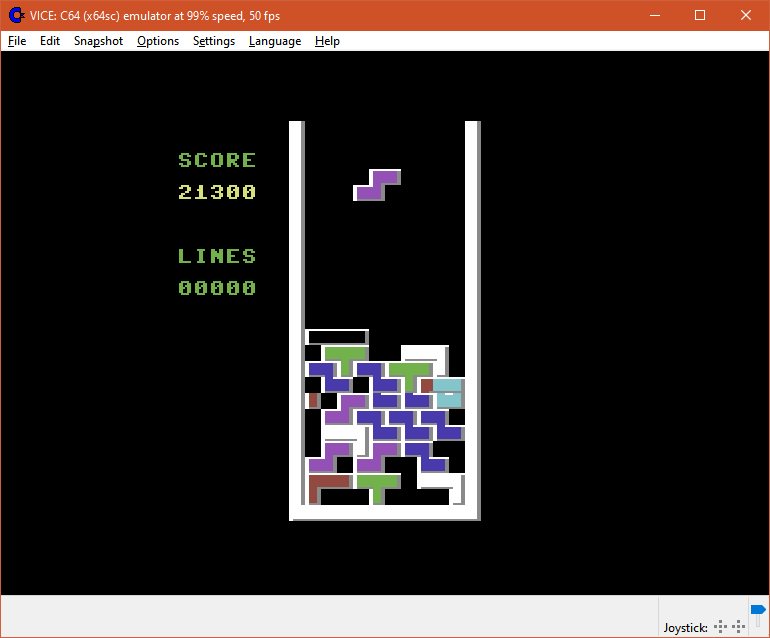Open the Settings menu
The image size is (770, 638).
pos(214,41)
